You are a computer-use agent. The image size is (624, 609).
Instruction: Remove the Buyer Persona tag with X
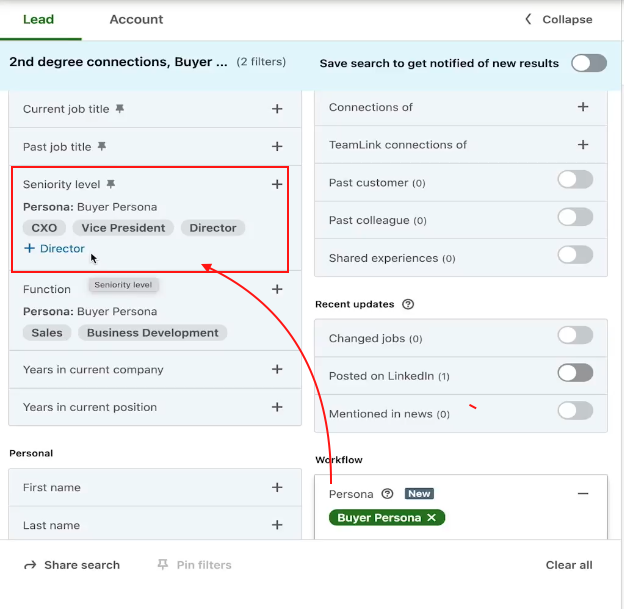tap(431, 518)
